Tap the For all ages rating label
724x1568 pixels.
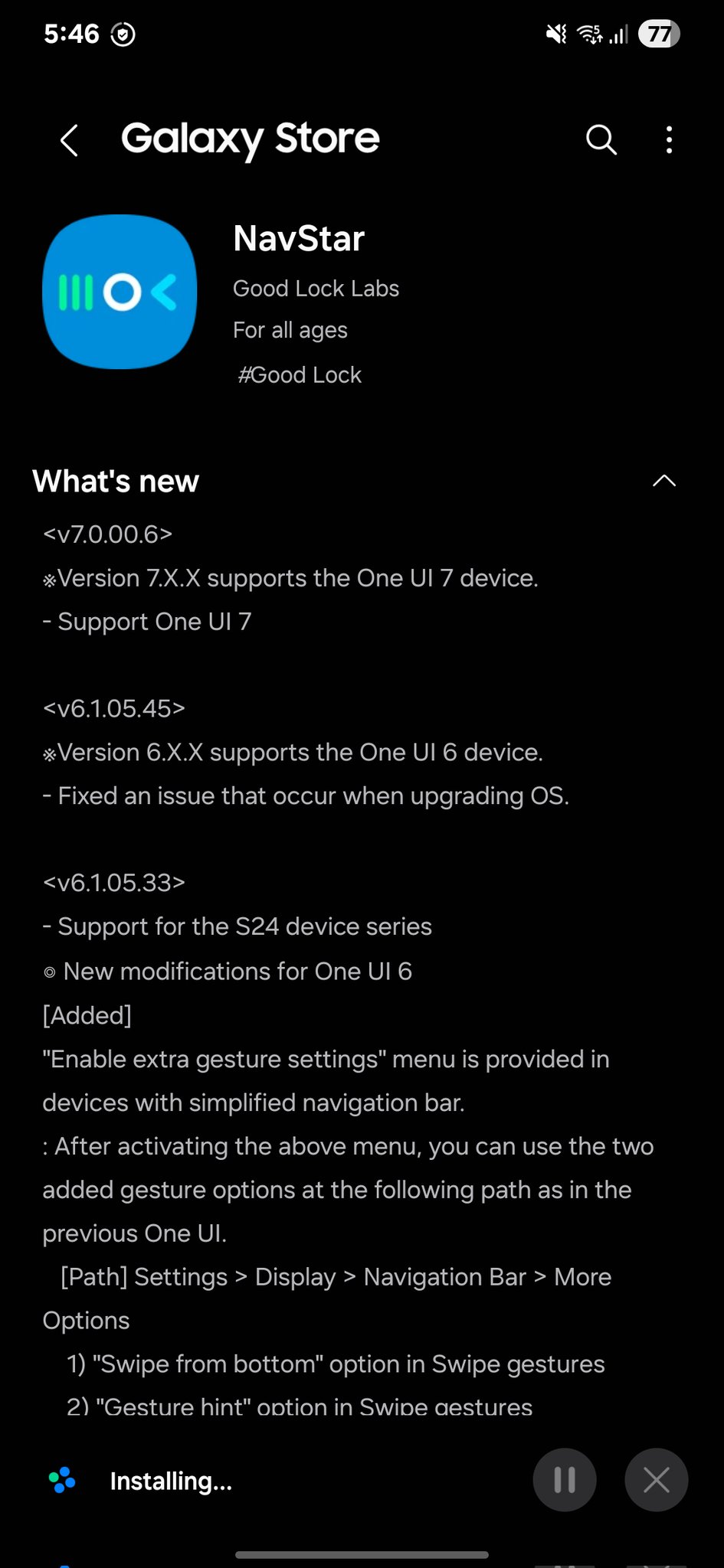pos(290,330)
